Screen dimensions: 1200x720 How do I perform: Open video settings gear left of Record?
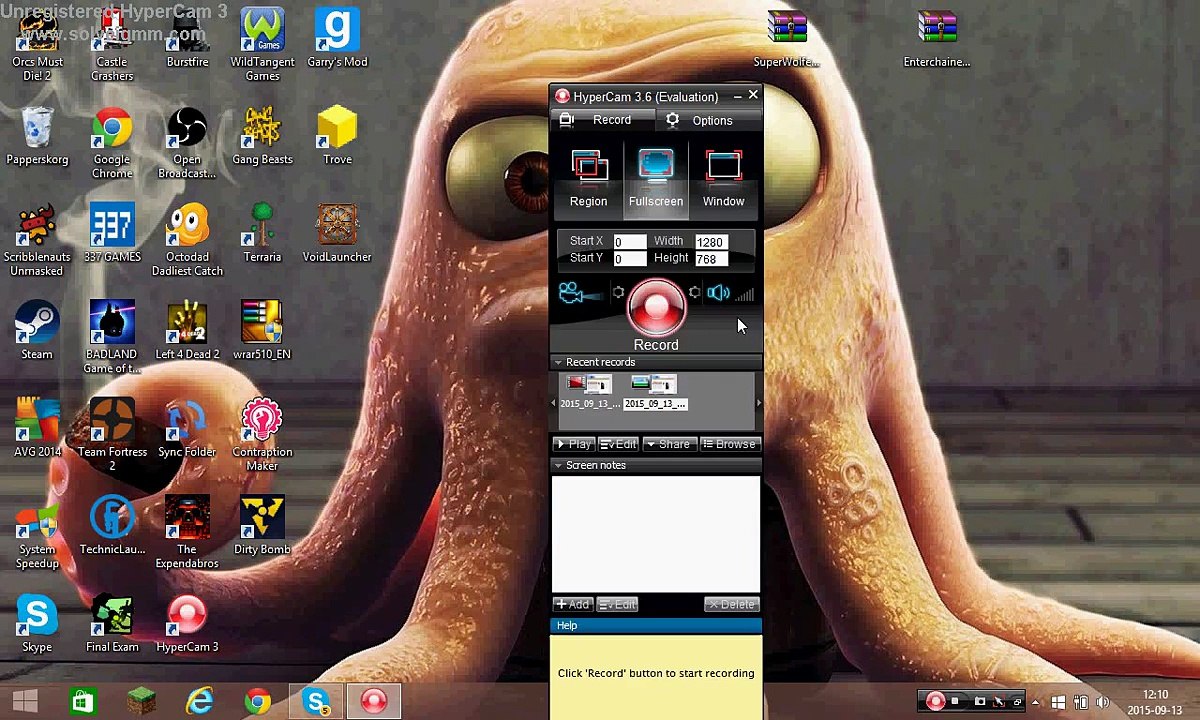618,292
